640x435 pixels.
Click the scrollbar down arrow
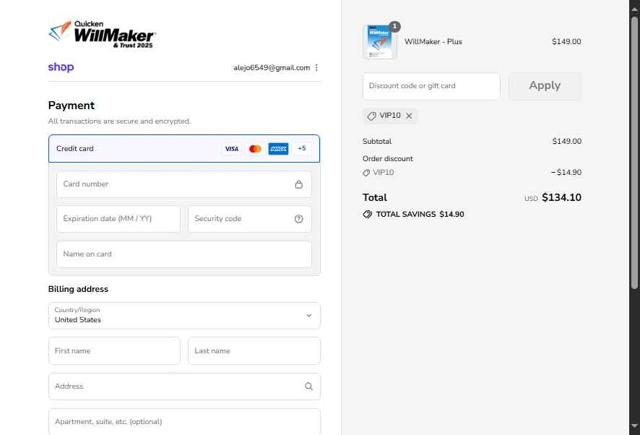[x=634, y=426]
